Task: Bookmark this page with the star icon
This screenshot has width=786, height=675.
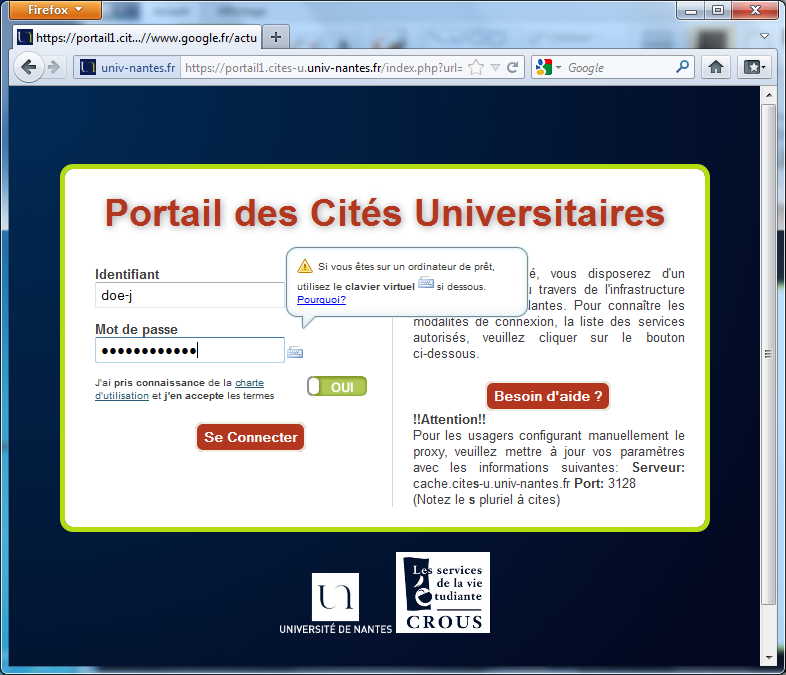Action: tap(477, 68)
